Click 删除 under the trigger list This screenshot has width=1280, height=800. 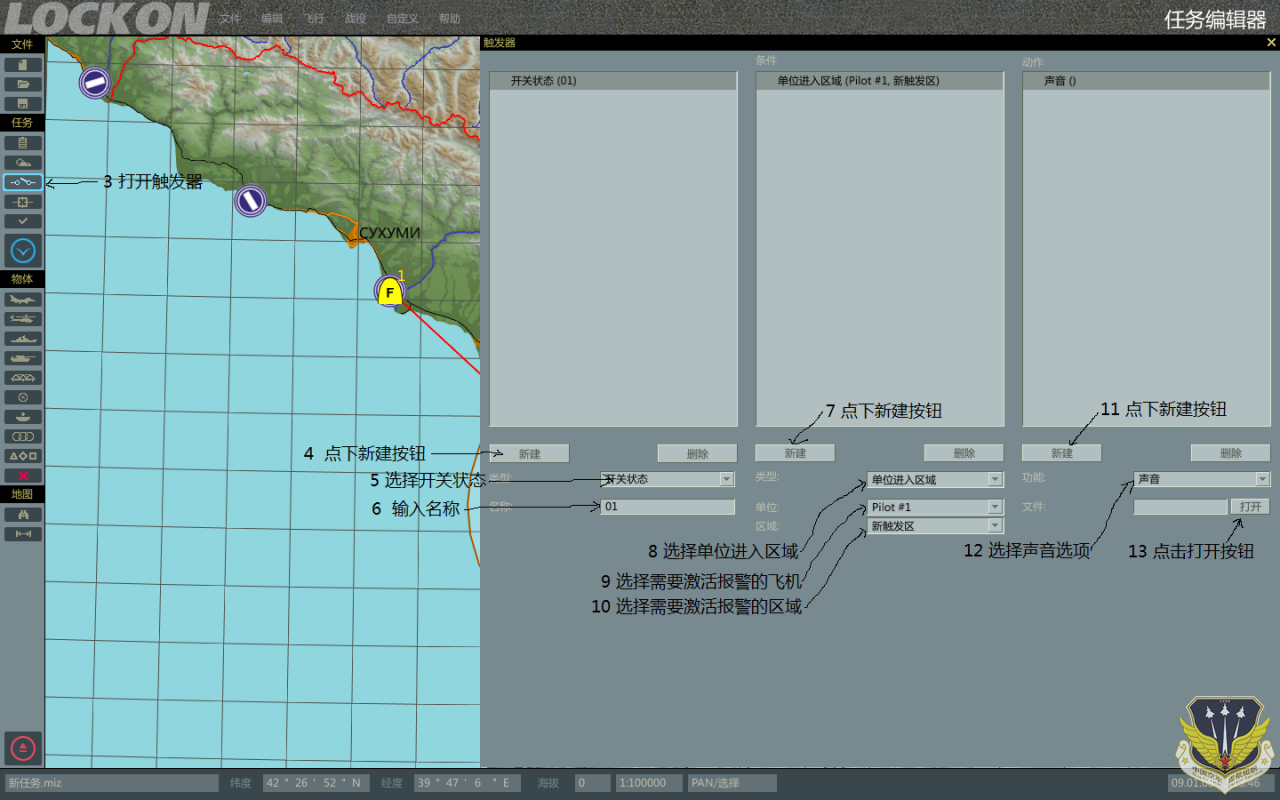[x=697, y=454]
